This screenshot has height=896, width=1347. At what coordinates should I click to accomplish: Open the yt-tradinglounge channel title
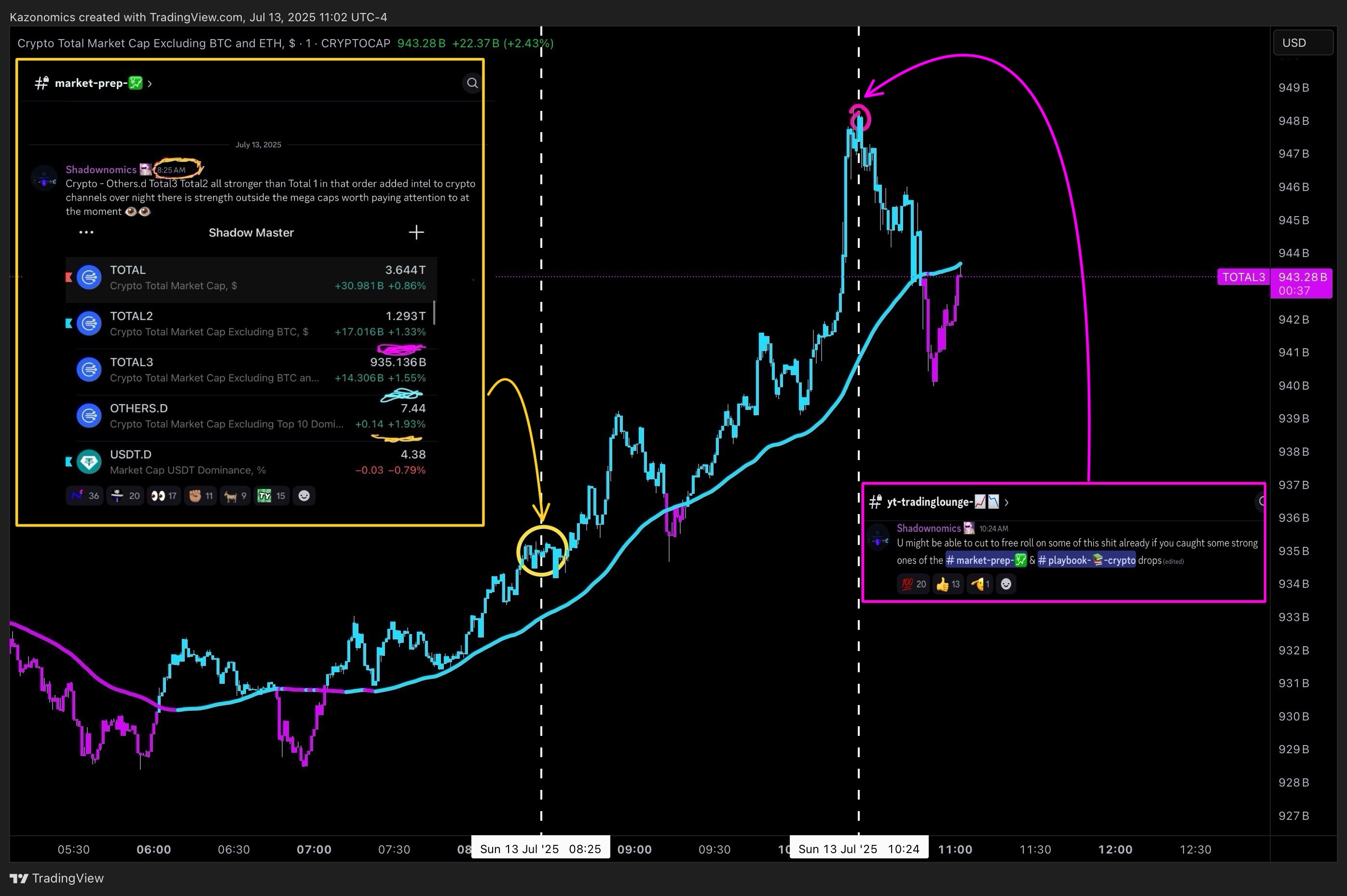point(943,502)
